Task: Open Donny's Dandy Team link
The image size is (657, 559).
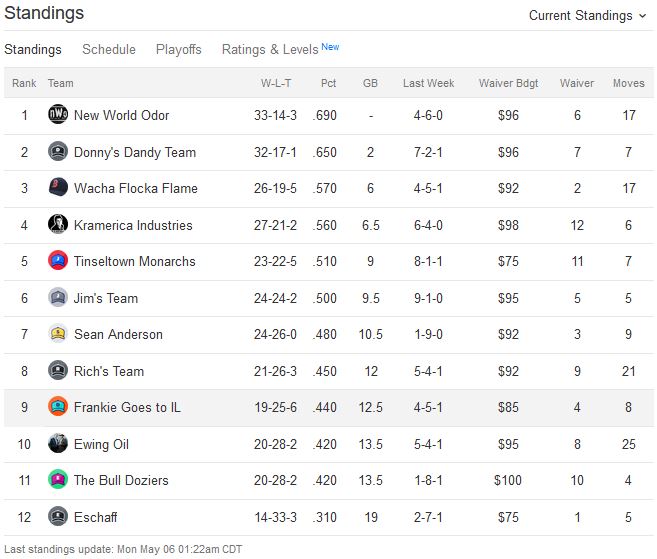Action: (x=135, y=152)
